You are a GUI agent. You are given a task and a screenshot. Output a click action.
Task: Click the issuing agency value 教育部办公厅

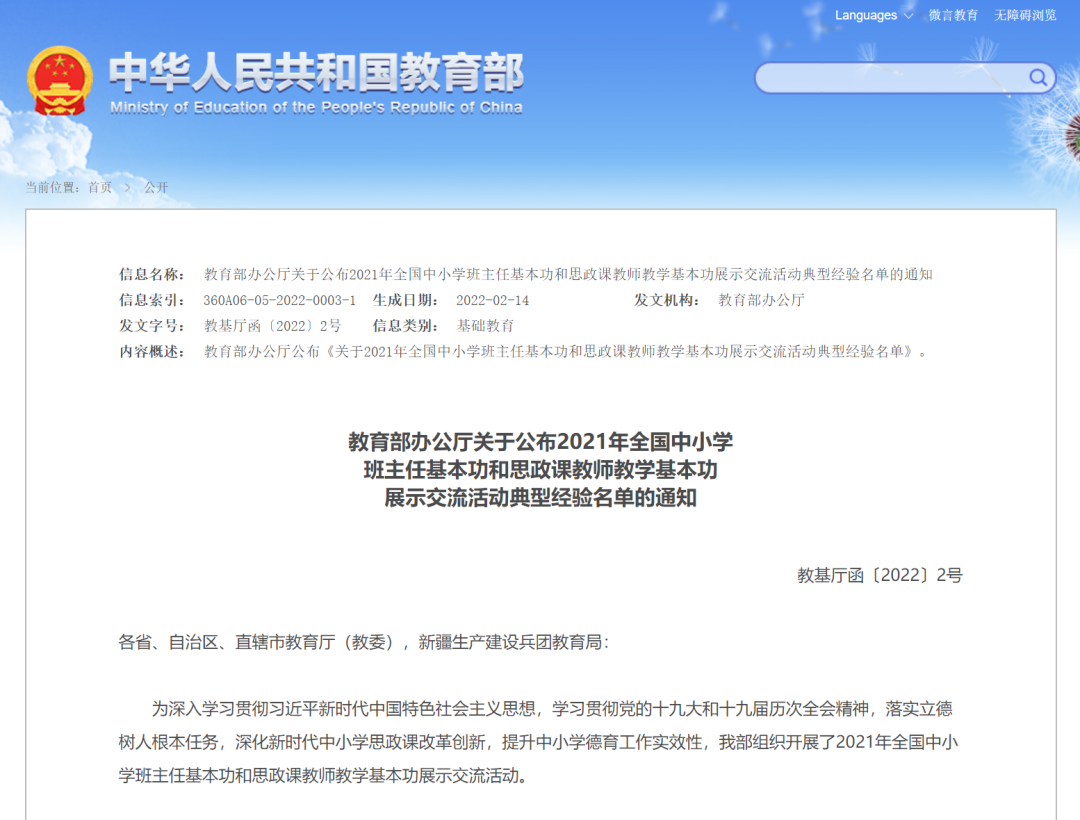coord(761,300)
